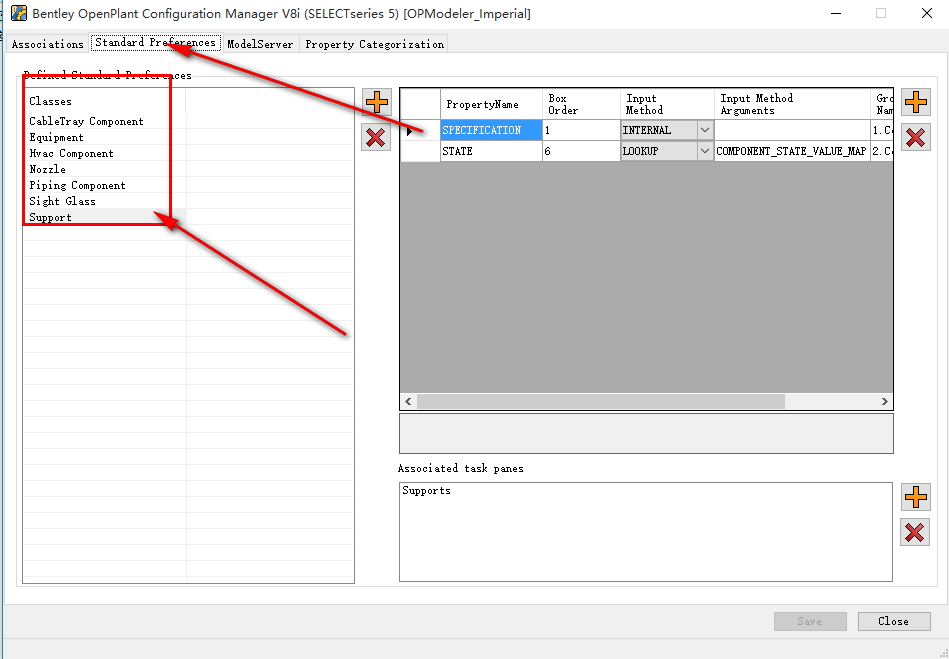The image size is (949, 659).
Task: Click Box Order cell with value 6
Action: click(x=581, y=151)
